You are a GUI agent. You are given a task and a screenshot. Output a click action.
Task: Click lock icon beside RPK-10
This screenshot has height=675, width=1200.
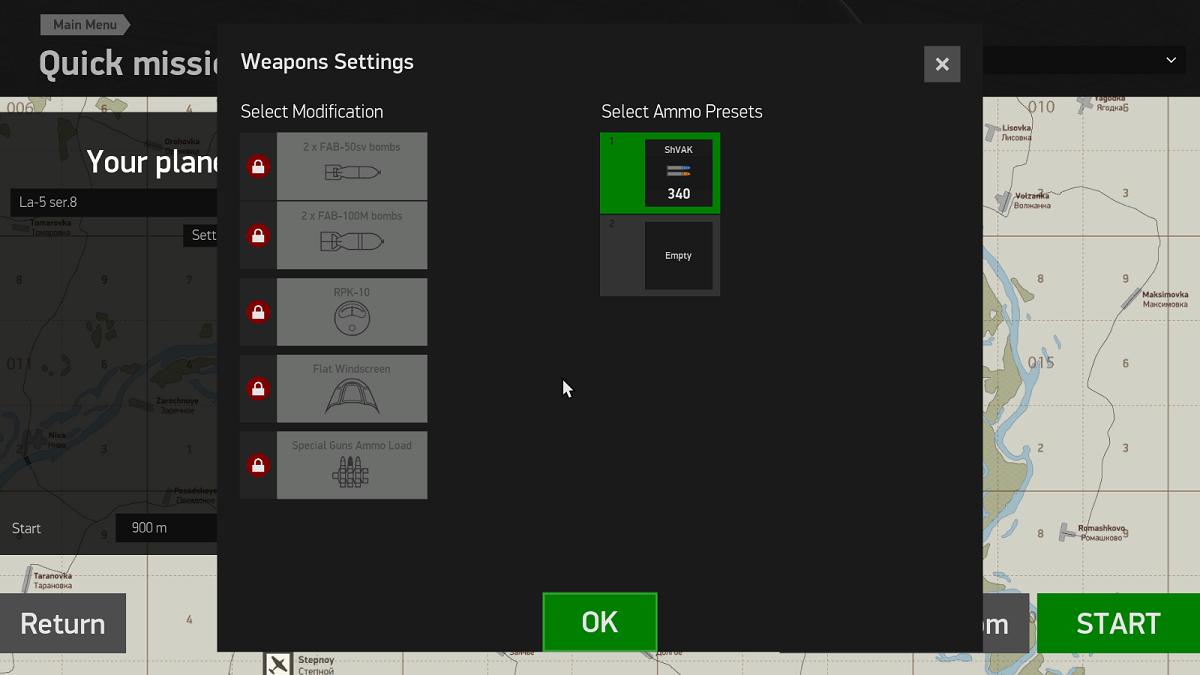(x=258, y=313)
